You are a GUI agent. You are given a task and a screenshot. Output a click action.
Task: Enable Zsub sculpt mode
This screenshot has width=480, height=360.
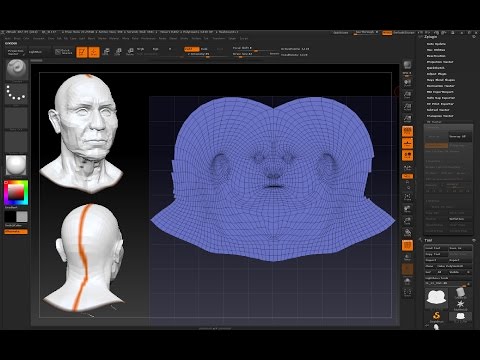204,49
